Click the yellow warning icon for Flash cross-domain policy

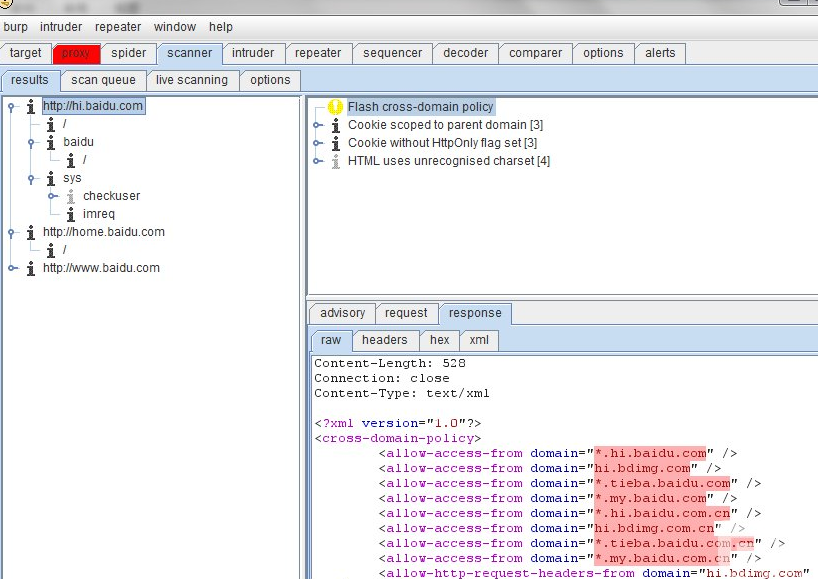[x=335, y=107]
